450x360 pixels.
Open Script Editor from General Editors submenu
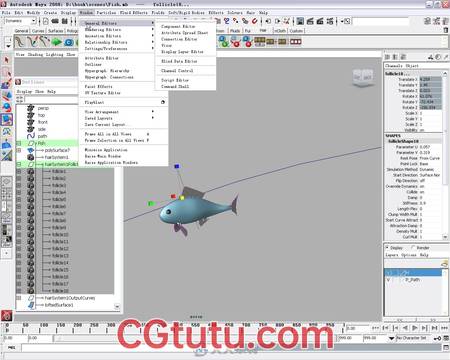click(x=175, y=80)
